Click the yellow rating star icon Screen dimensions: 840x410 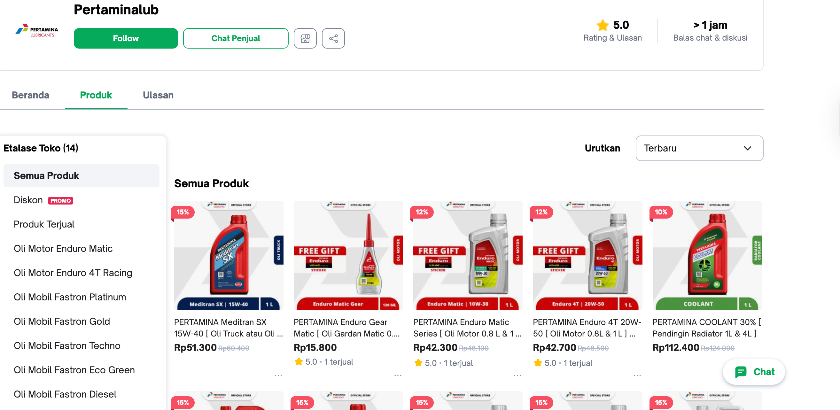point(602,25)
